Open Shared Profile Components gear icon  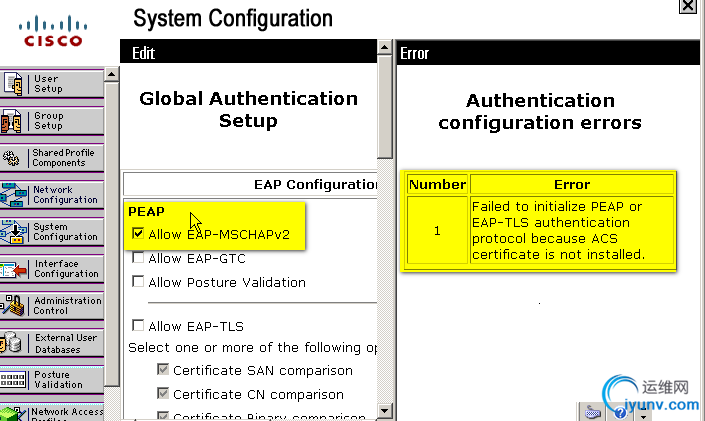(x=11, y=158)
